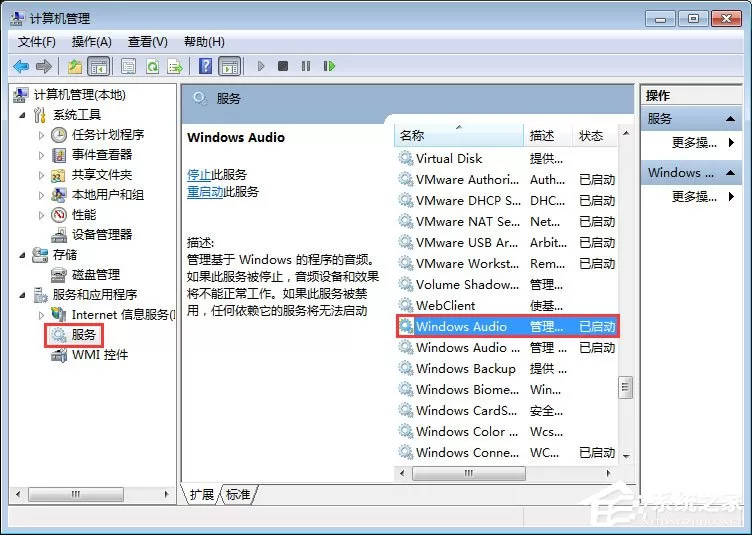Select the Volume Shadow Copy service row

[x=506, y=284]
